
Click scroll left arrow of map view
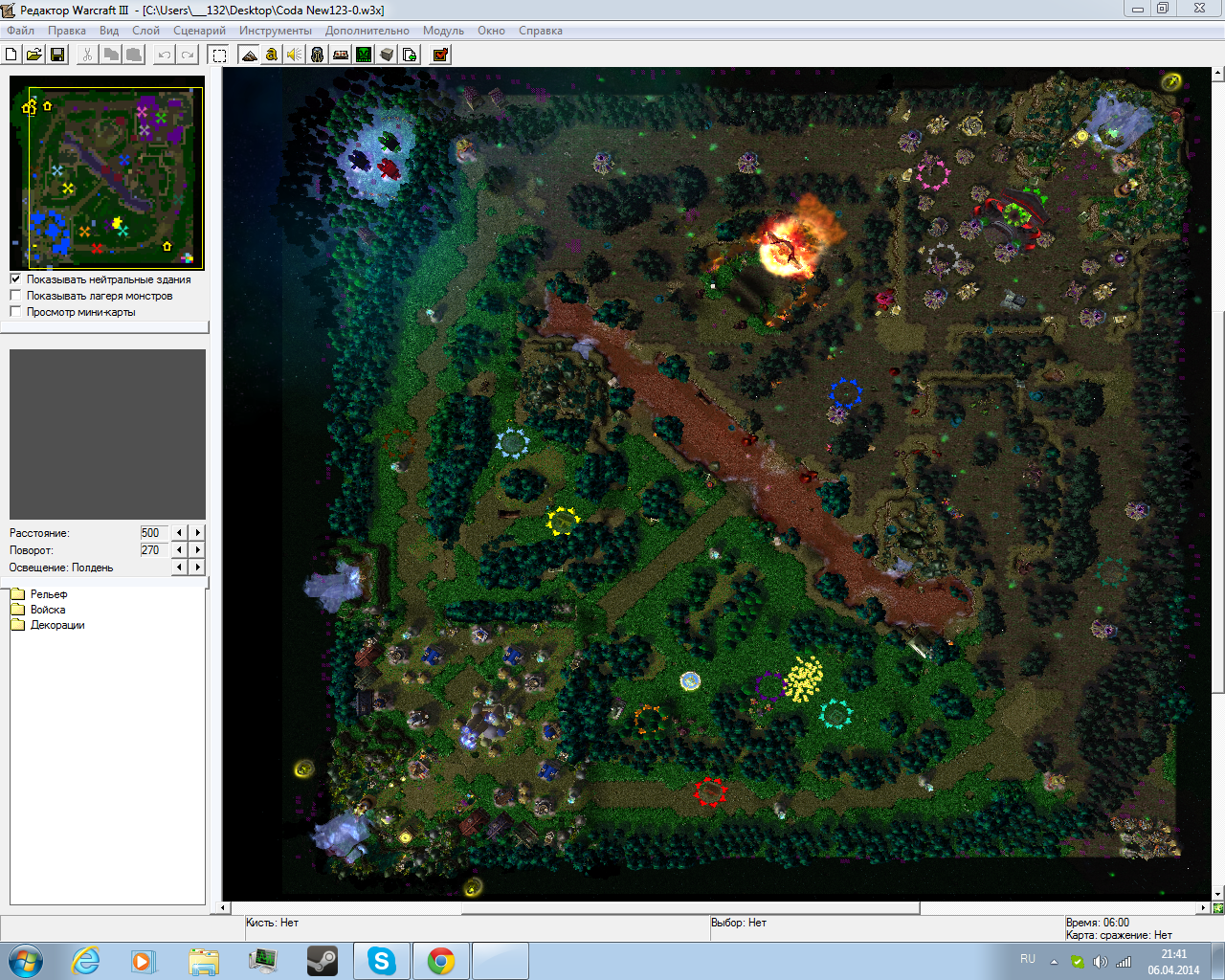click(225, 907)
